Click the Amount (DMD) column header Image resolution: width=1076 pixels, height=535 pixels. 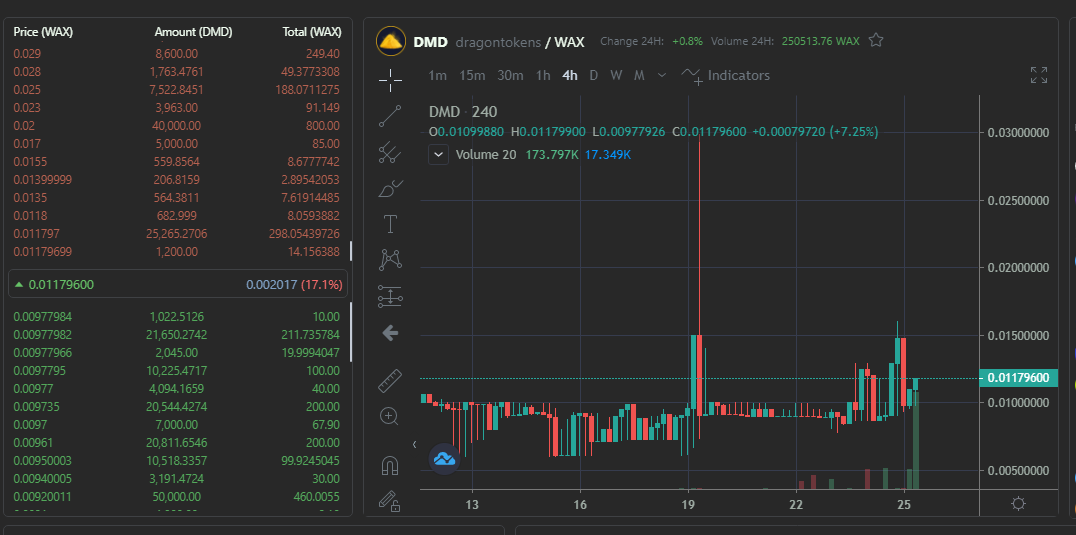click(194, 32)
